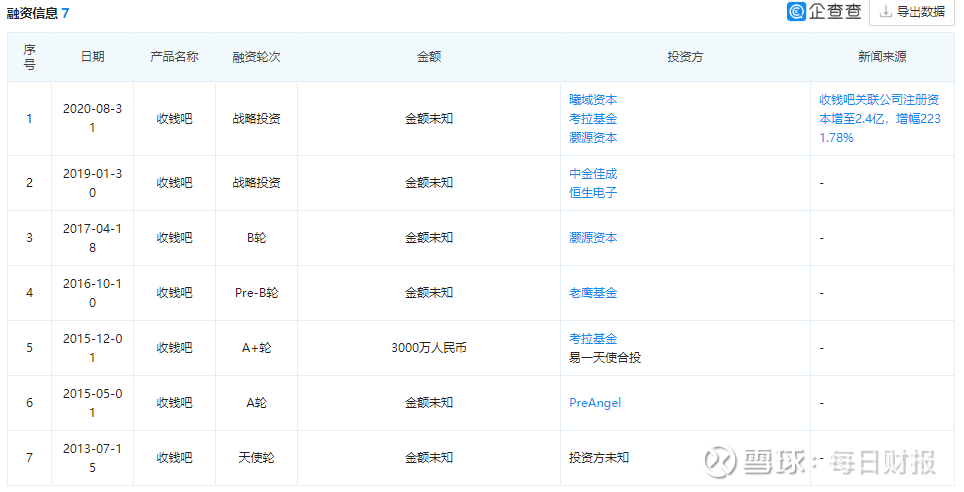Click the 序号 column header

(x=30, y=57)
